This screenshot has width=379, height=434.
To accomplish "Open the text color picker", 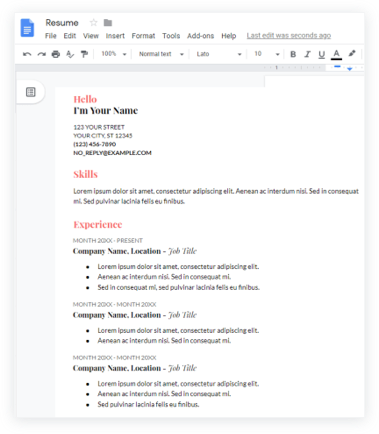I will 336,54.
